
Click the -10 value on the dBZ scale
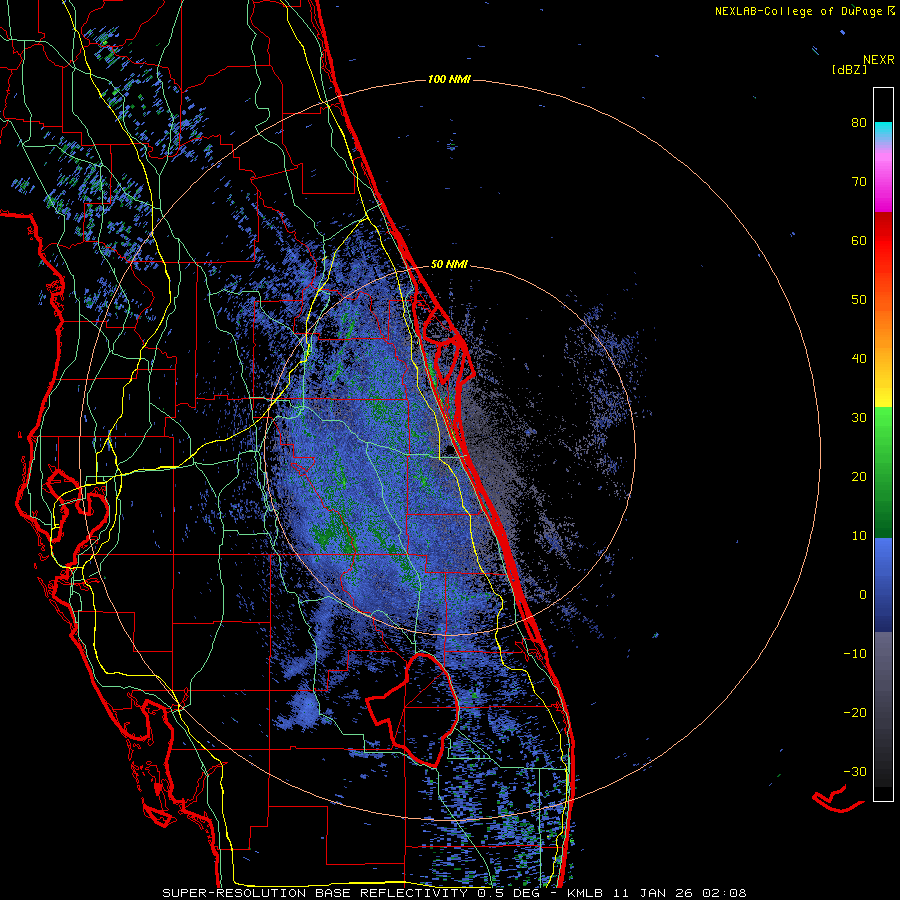[855, 654]
